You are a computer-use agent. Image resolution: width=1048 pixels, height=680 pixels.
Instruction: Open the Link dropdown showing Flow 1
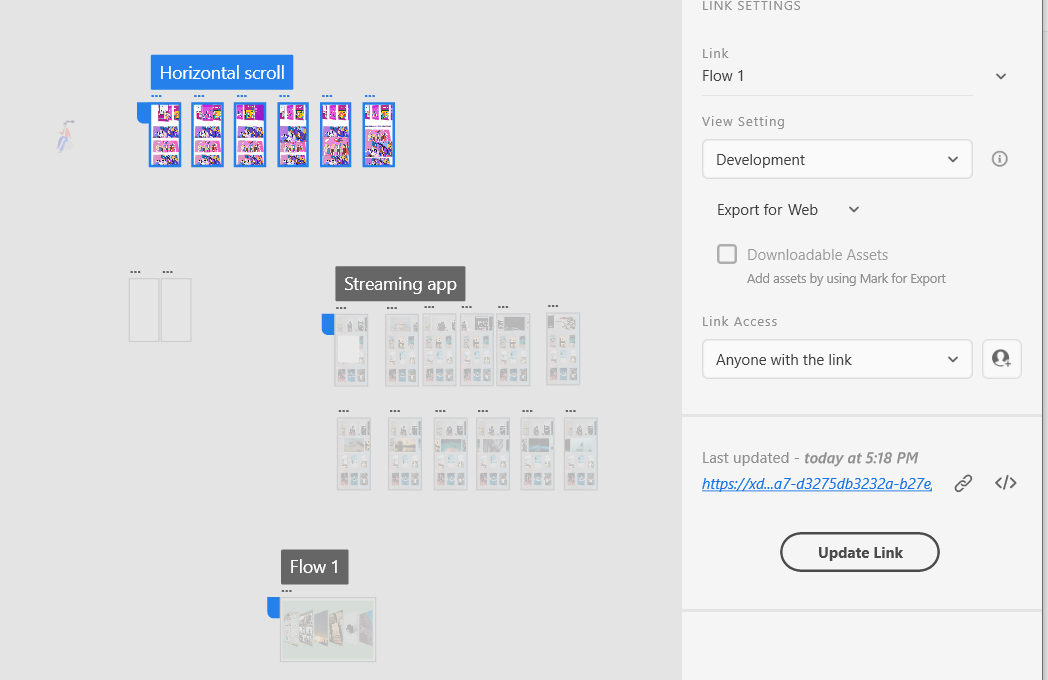[837, 76]
